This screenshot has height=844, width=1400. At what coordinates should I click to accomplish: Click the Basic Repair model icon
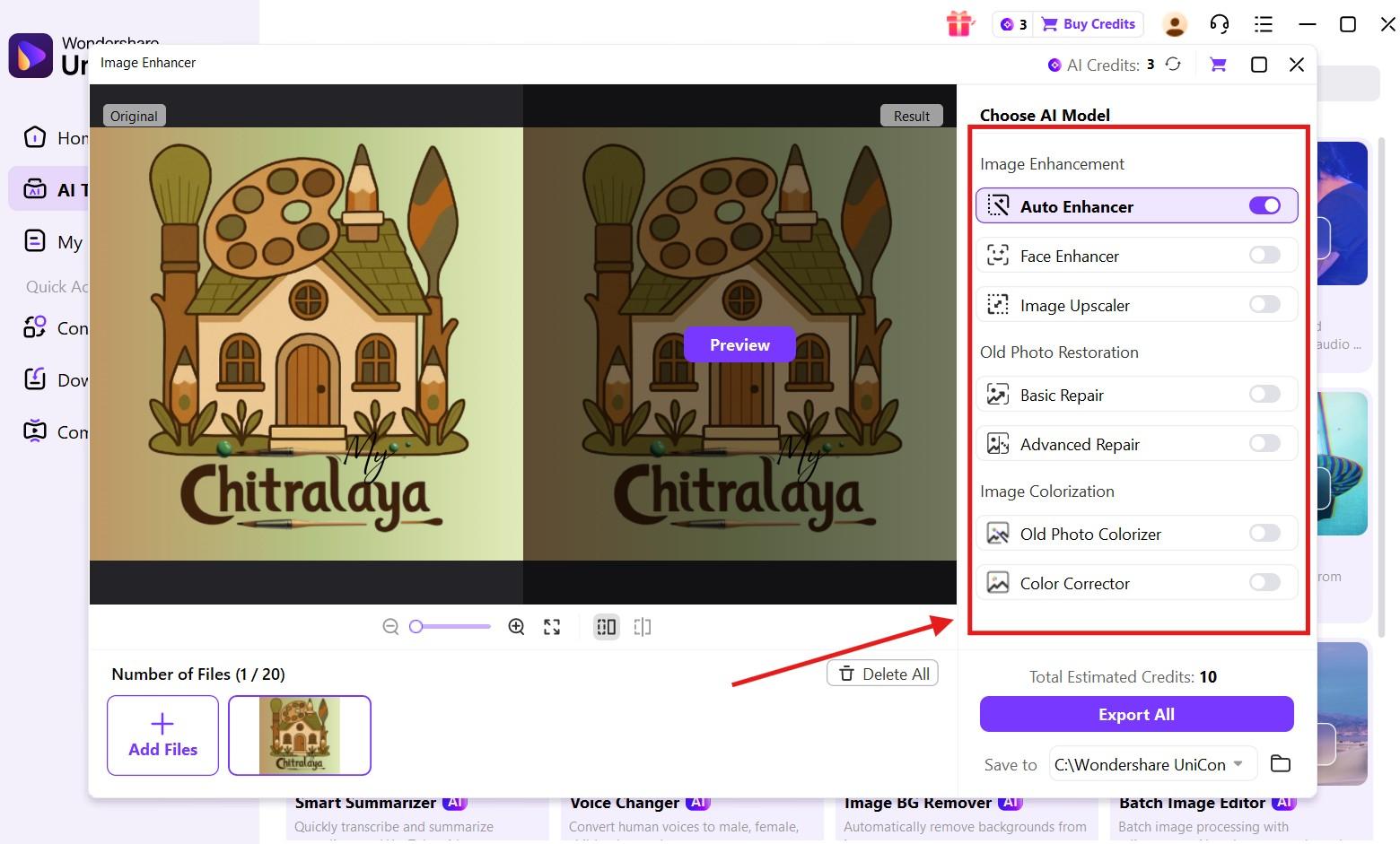coord(998,395)
